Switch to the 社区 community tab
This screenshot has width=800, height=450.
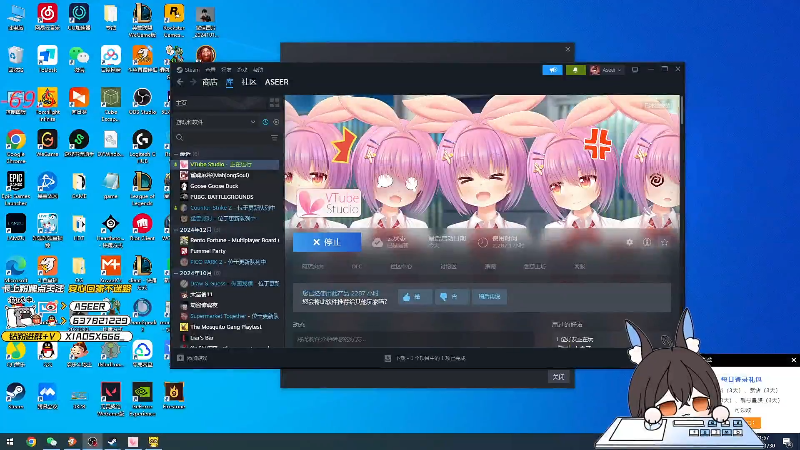click(x=248, y=82)
